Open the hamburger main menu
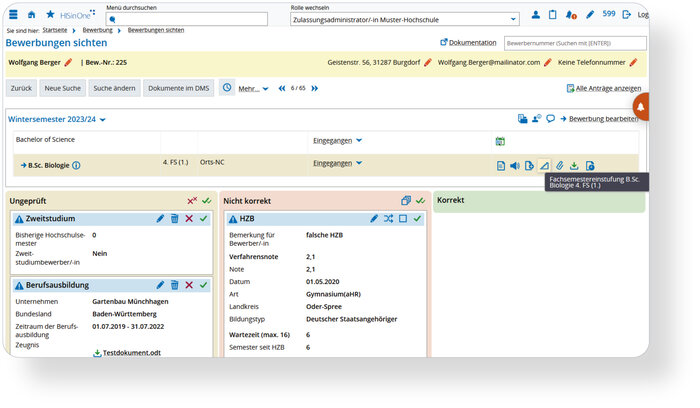The image size is (700, 408). tap(13, 14)
